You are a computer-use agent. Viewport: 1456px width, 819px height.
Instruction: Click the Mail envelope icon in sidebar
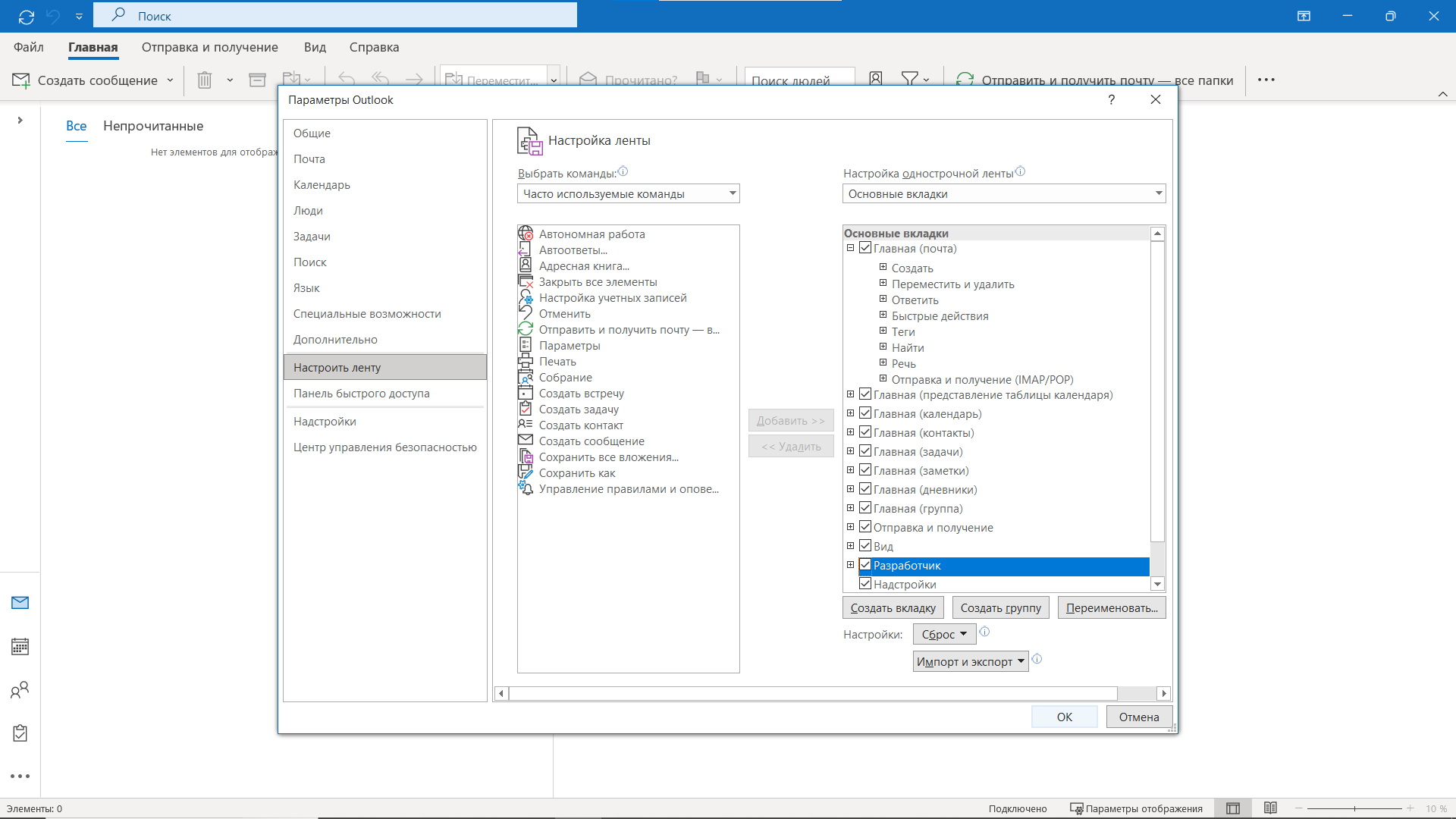click(x=20, y=603)
